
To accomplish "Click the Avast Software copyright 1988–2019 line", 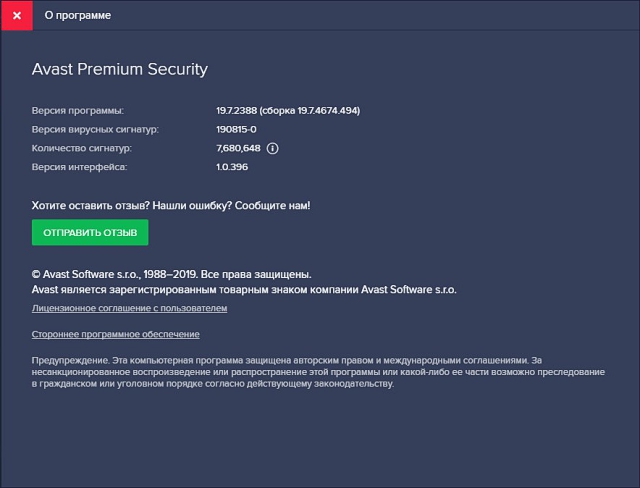I will [x=171, y=274].
